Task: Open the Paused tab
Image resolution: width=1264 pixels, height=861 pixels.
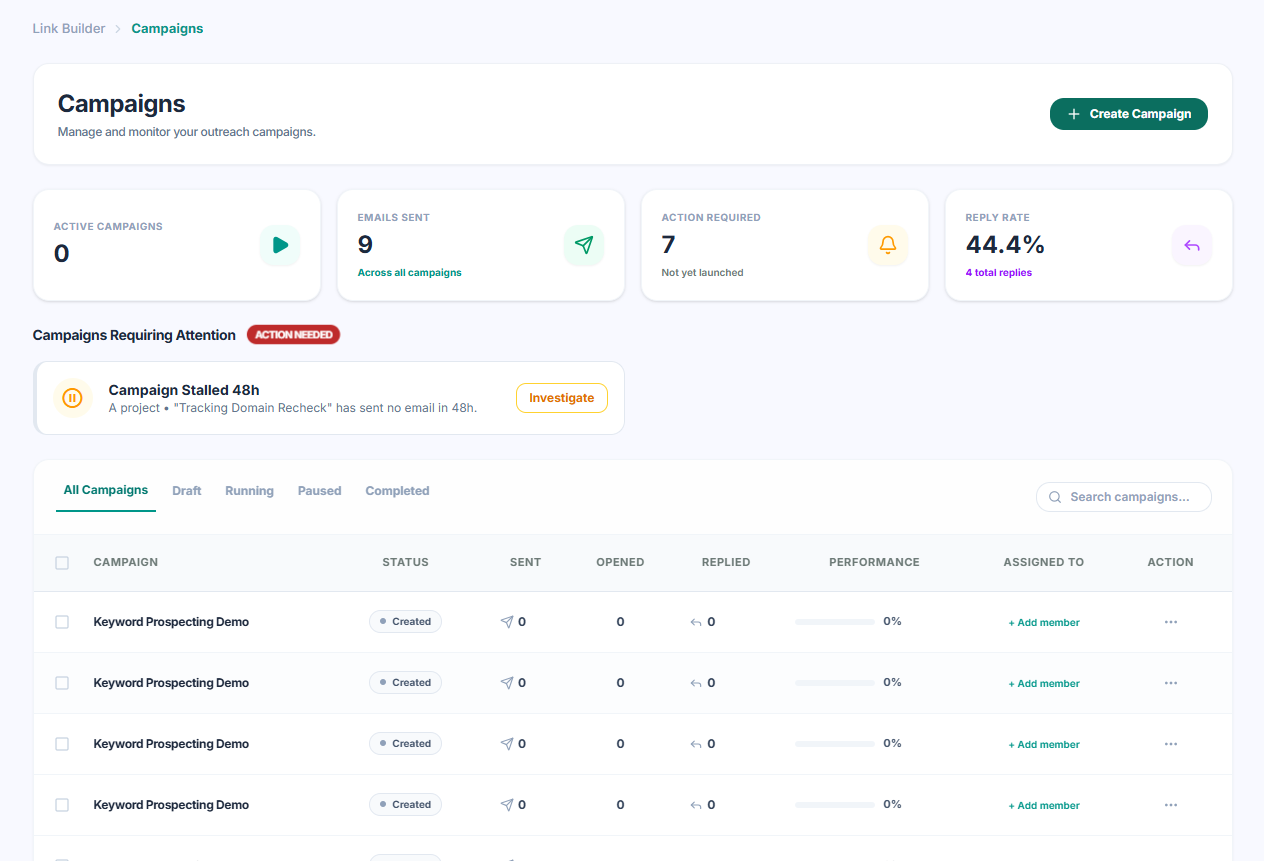Action: pyautogui.click(x=320, y=491)
